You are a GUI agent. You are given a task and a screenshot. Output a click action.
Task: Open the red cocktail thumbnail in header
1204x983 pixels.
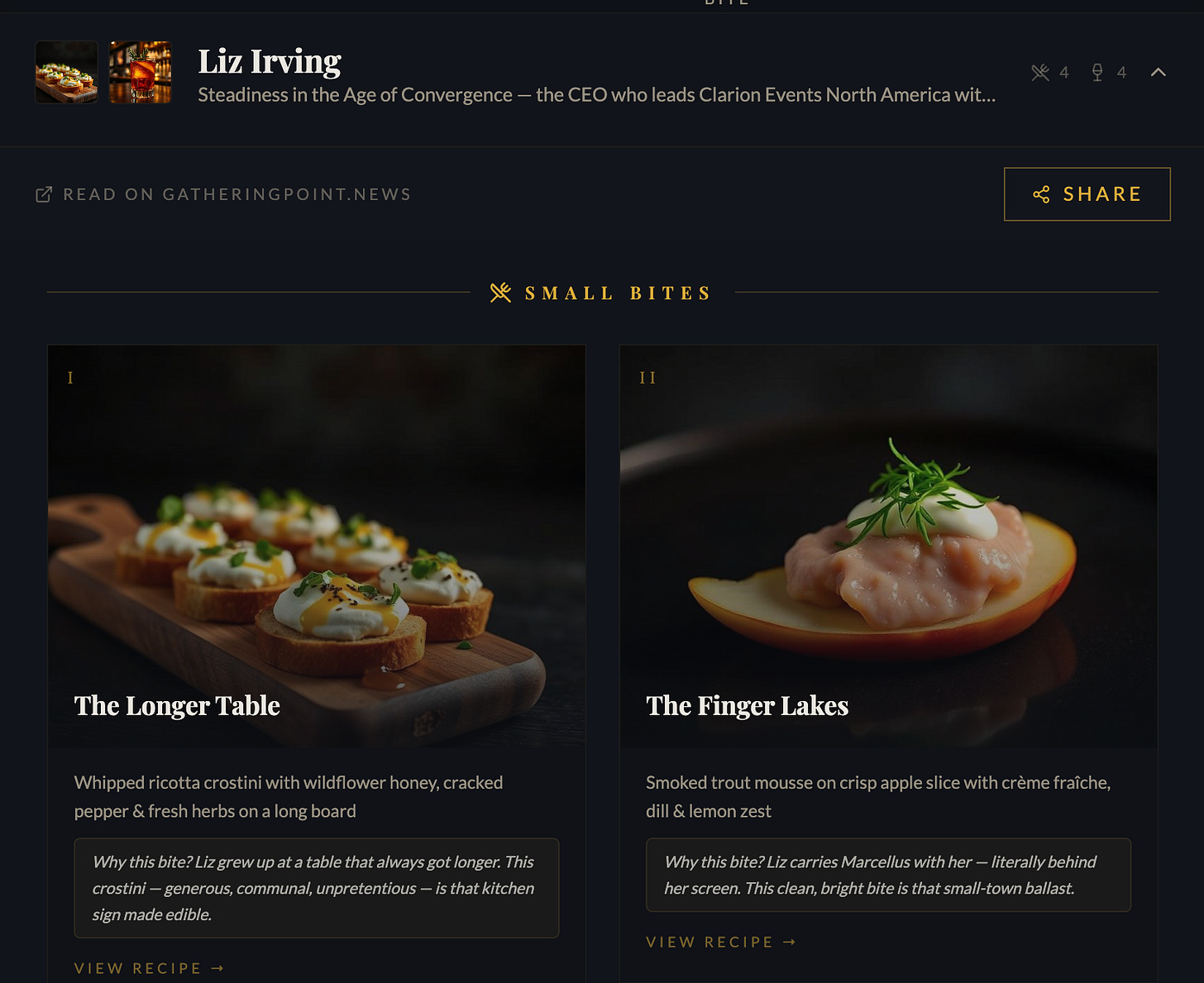[141, 72]
